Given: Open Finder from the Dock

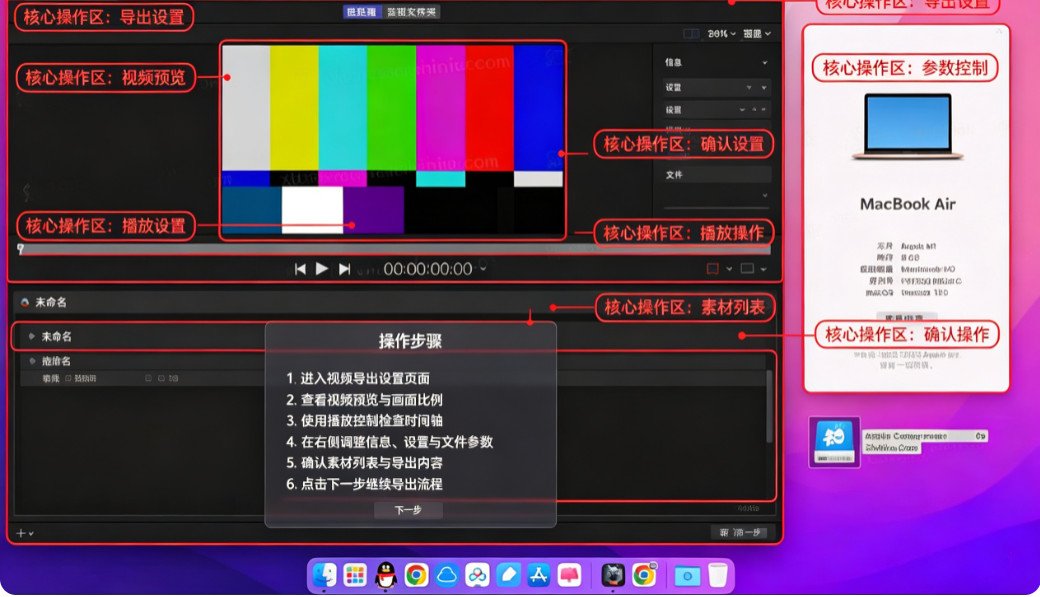Looking at the screenshot, I should click(325, 575).
